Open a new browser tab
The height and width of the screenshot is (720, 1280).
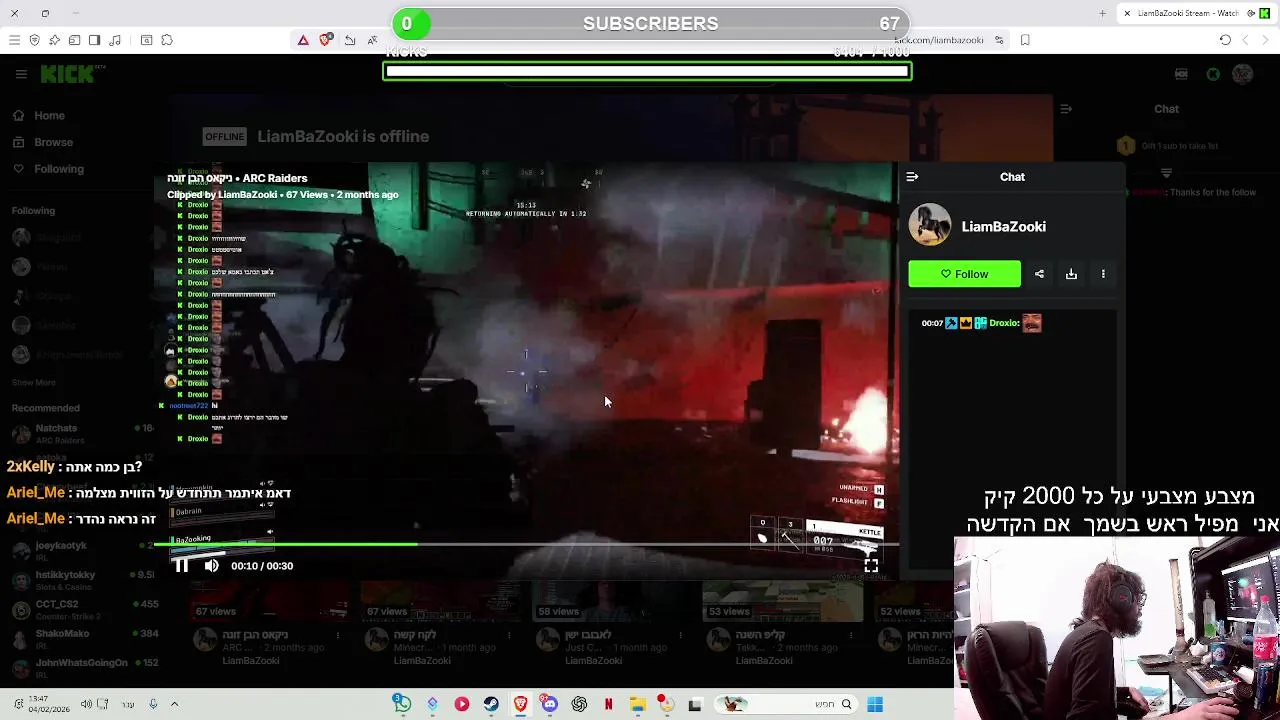point(1102,13)
